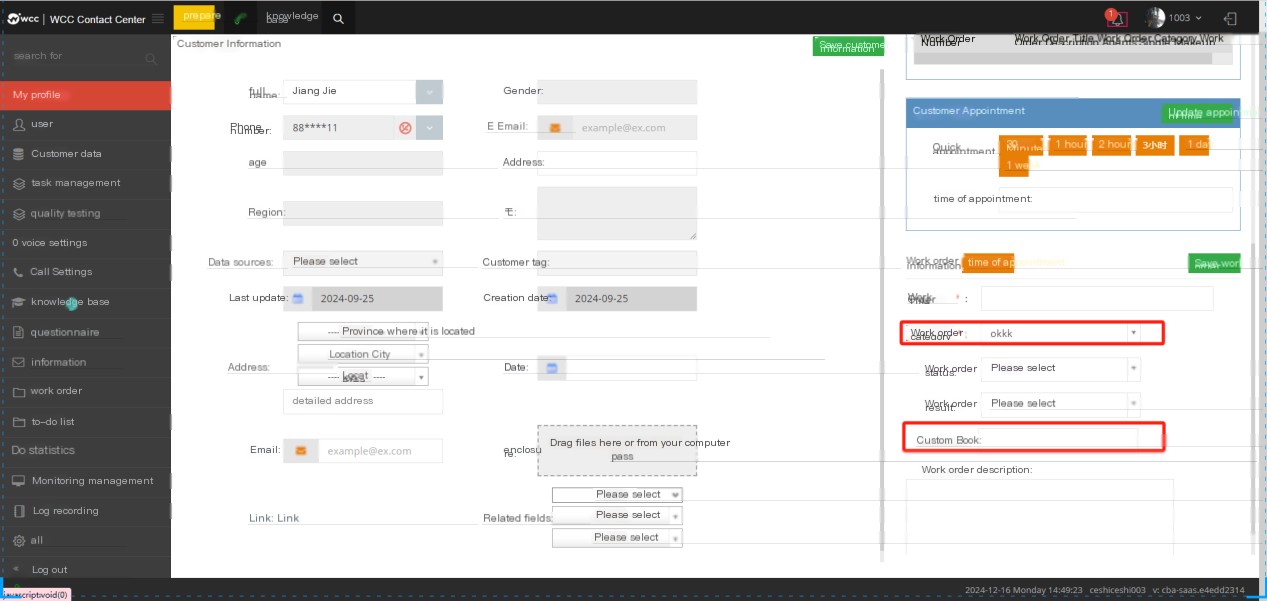
Task: Click the Save customer information button
Action: point(849,46)
